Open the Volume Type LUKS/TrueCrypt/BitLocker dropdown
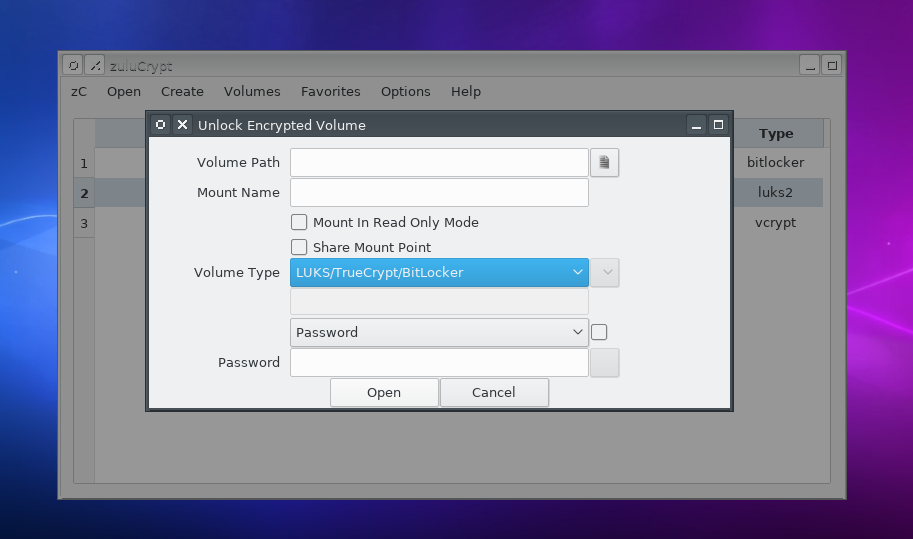The height and width of the screenshot is (539, 913). [439, 272]
